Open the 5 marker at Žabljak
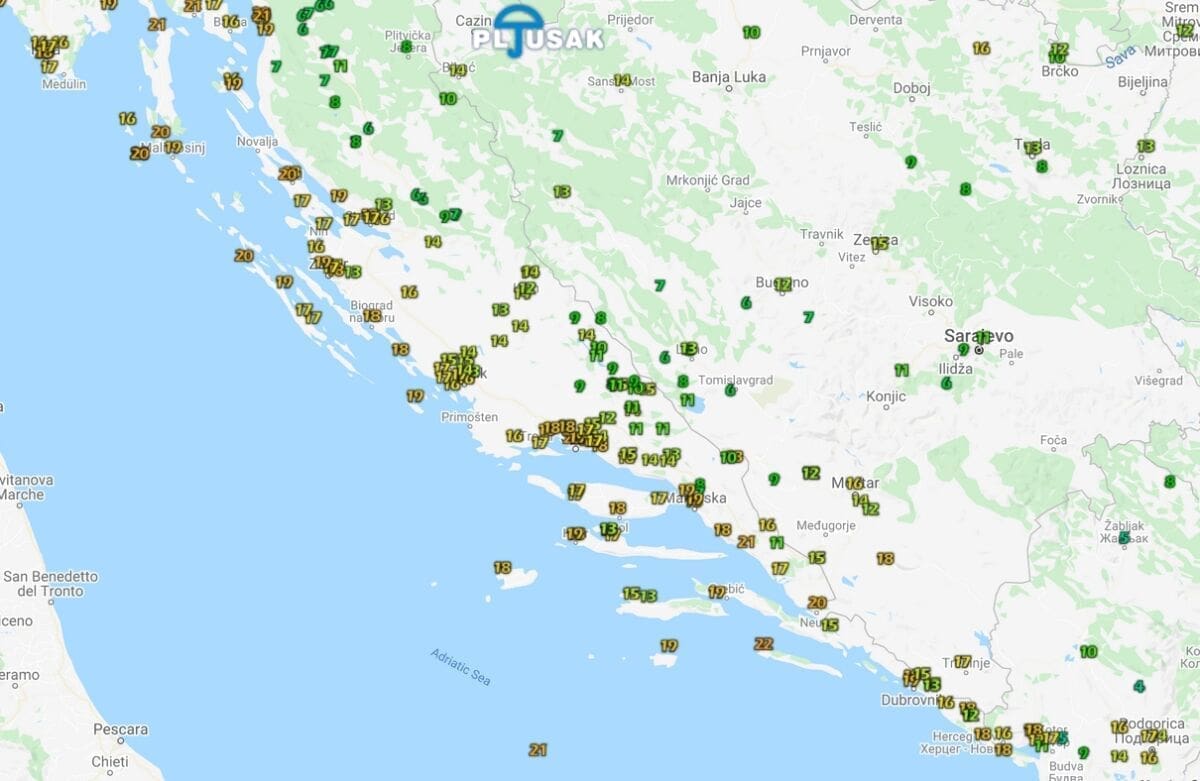Screen dimensions: 1200x781 tap(1124, 537)
